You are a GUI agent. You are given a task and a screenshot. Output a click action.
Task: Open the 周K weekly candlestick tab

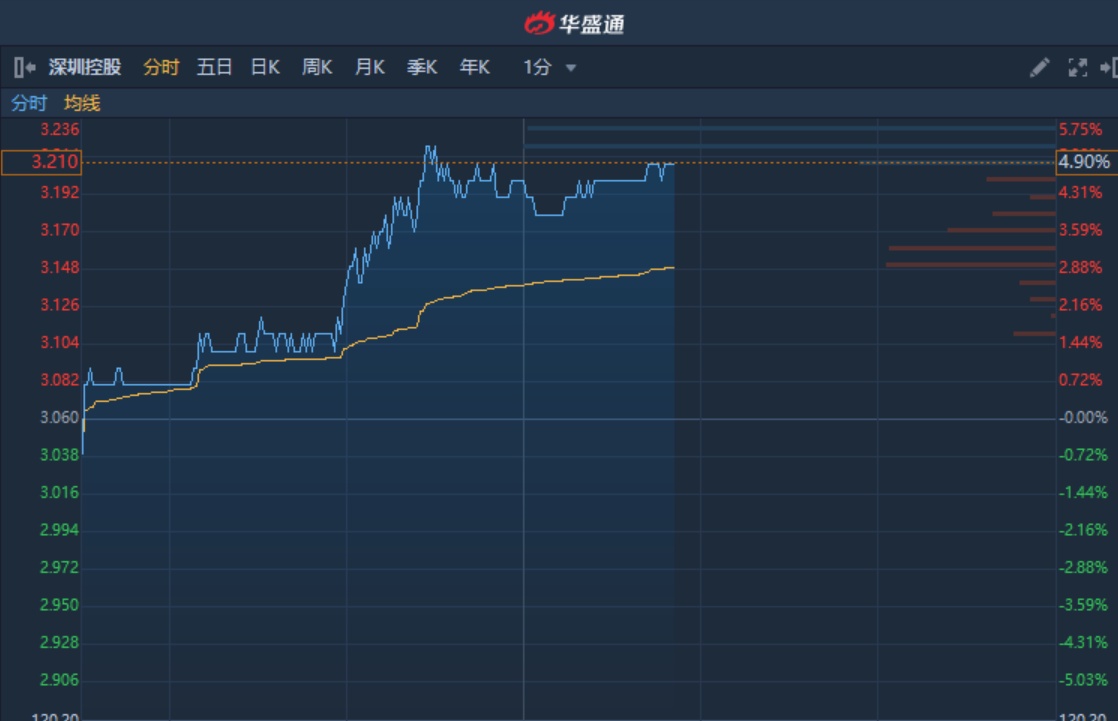317,68
